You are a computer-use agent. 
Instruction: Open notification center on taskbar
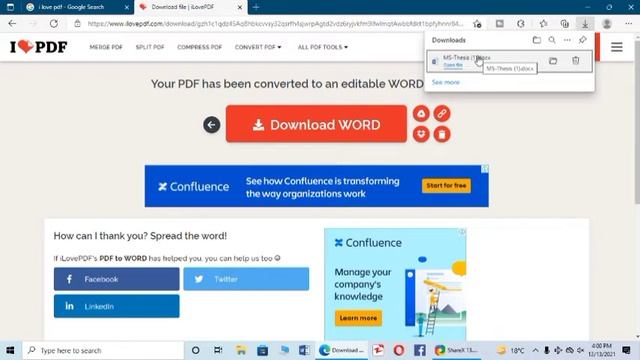coord(626,350)
